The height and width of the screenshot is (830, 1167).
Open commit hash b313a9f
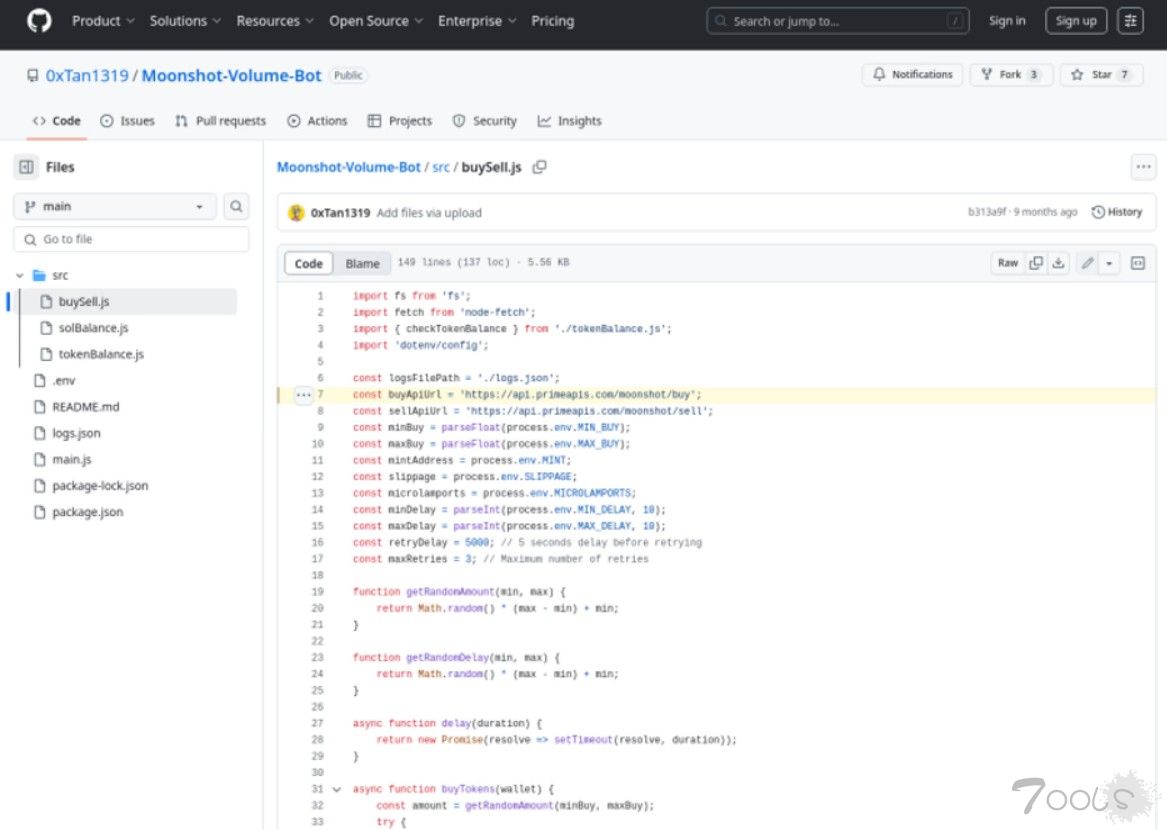pos(987,212)
